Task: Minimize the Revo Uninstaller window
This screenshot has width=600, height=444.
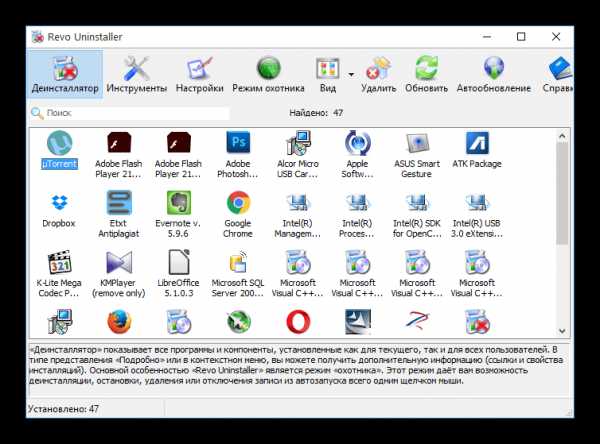Action: point(487,37)
